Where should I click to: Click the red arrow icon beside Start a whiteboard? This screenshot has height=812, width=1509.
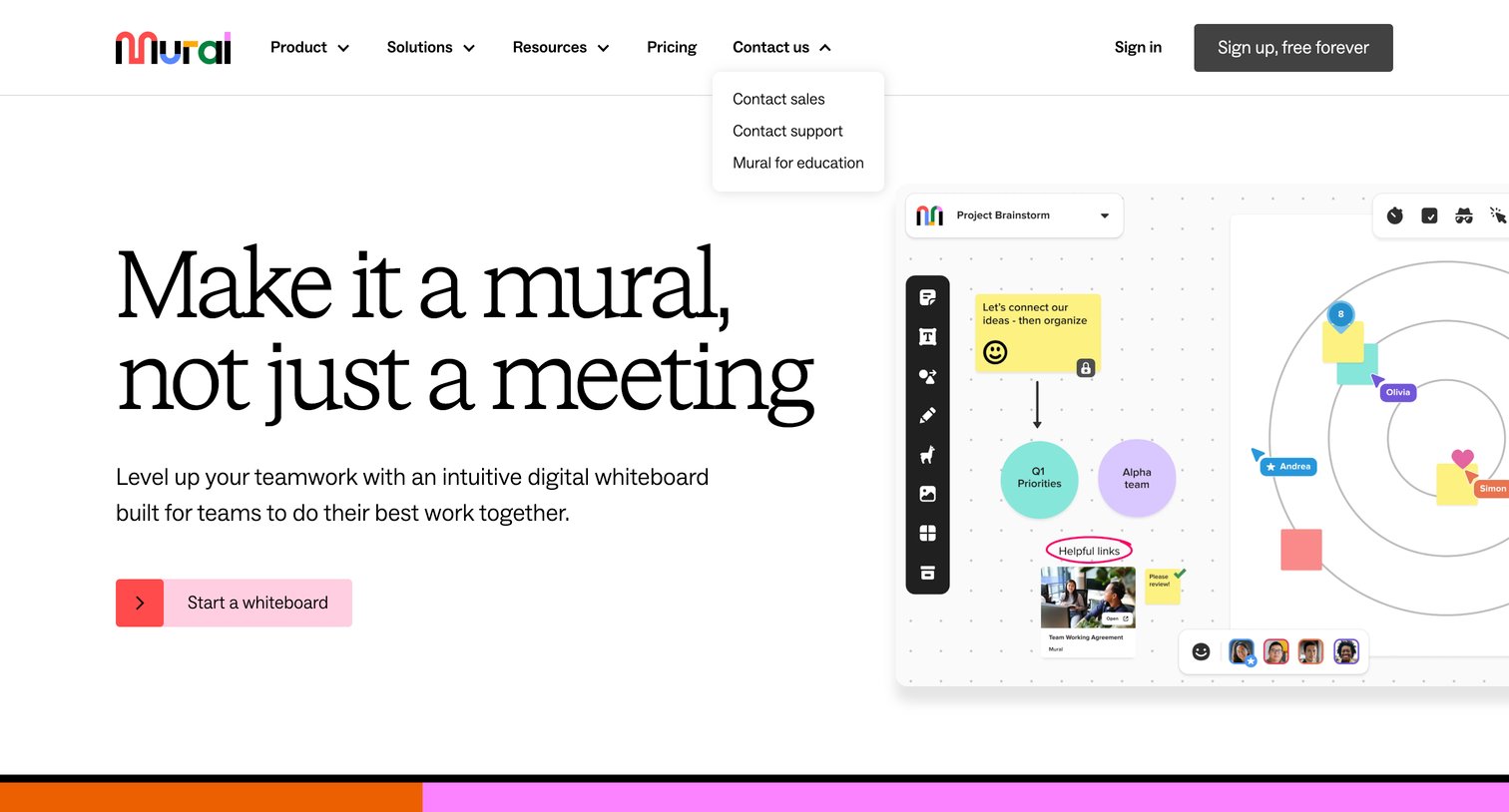(140, 603)
